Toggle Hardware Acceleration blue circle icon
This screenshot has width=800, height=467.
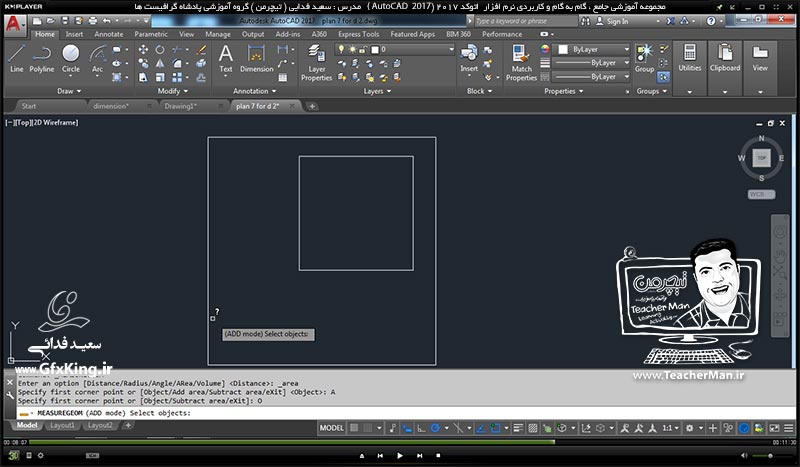coord(744,428)
